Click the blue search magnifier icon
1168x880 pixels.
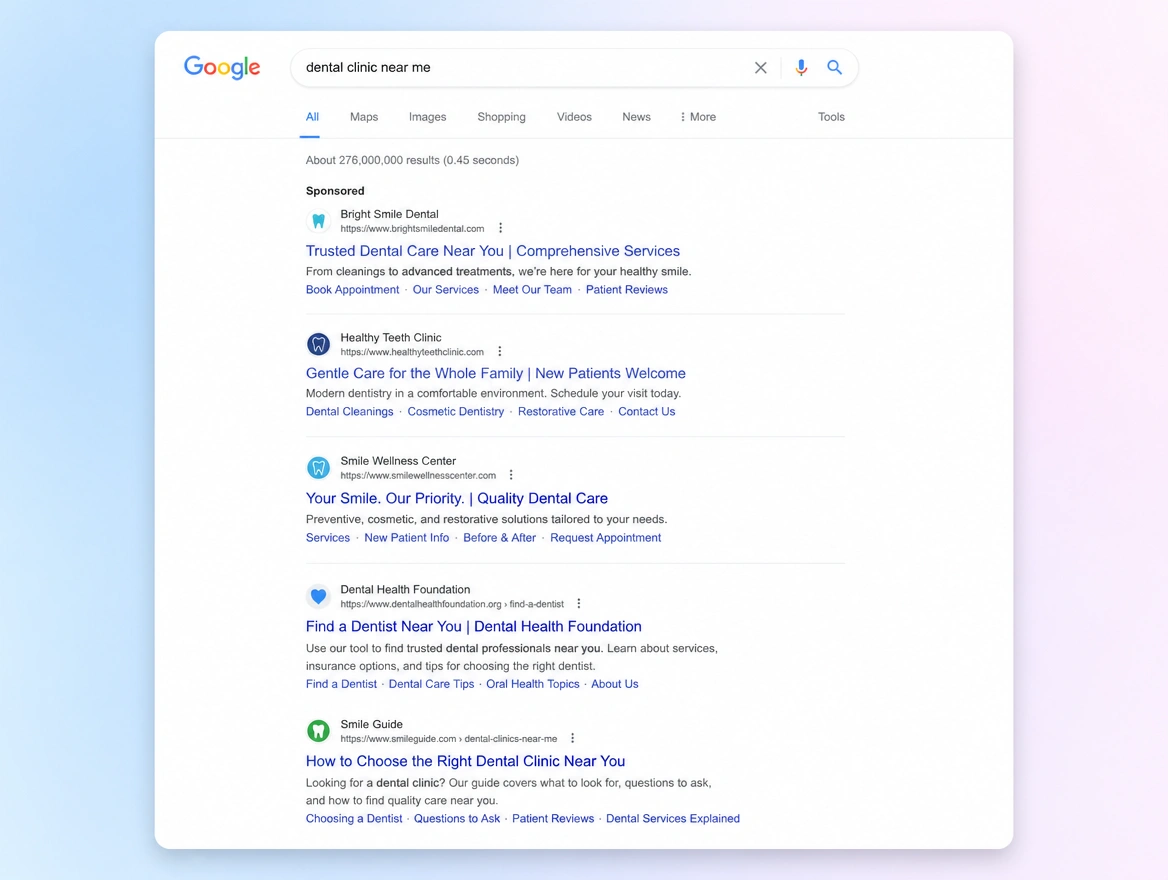click(834, 67)
